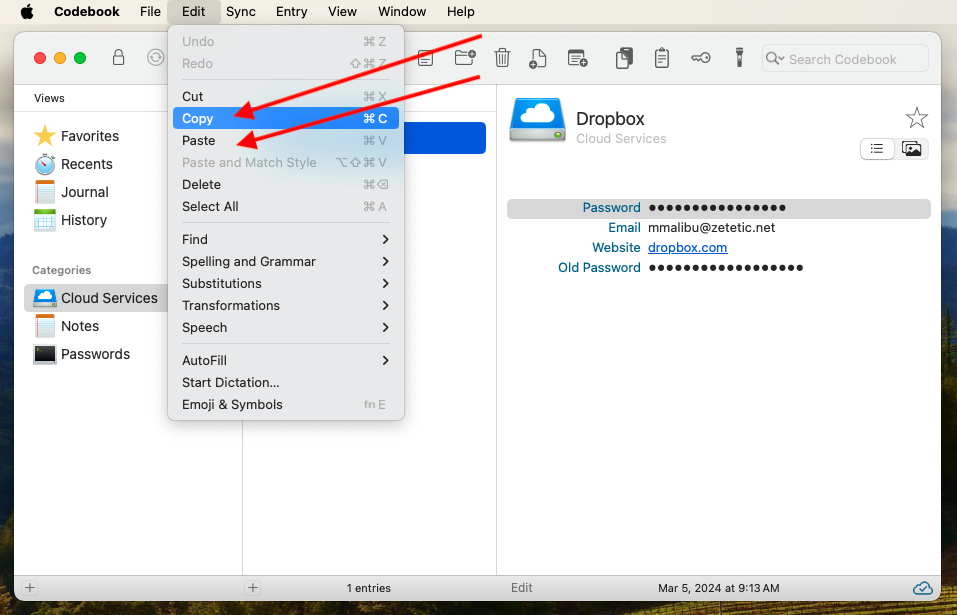
Task: Open the View menu
Action: pos(342,12)
